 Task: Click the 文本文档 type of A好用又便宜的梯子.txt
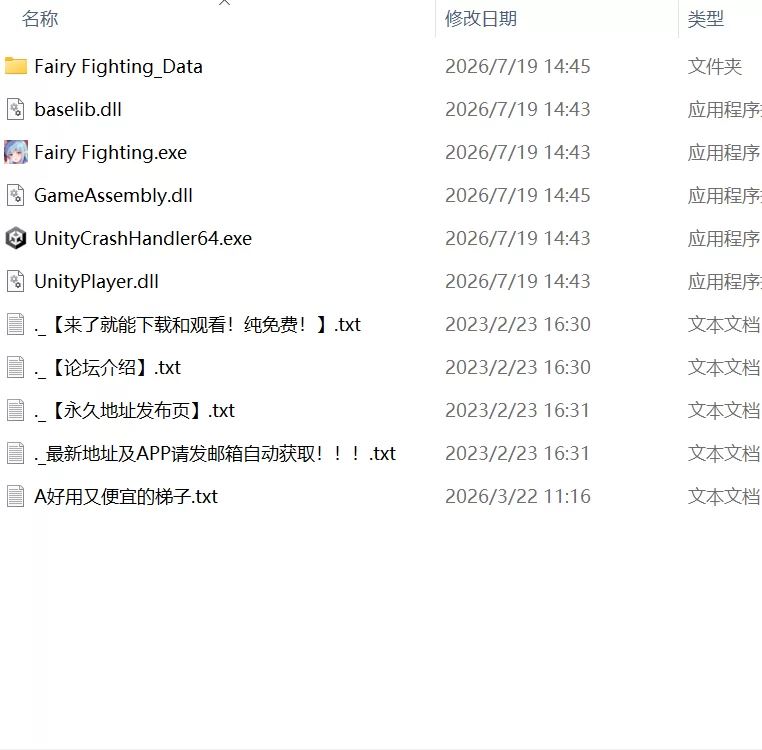[724, 497]
